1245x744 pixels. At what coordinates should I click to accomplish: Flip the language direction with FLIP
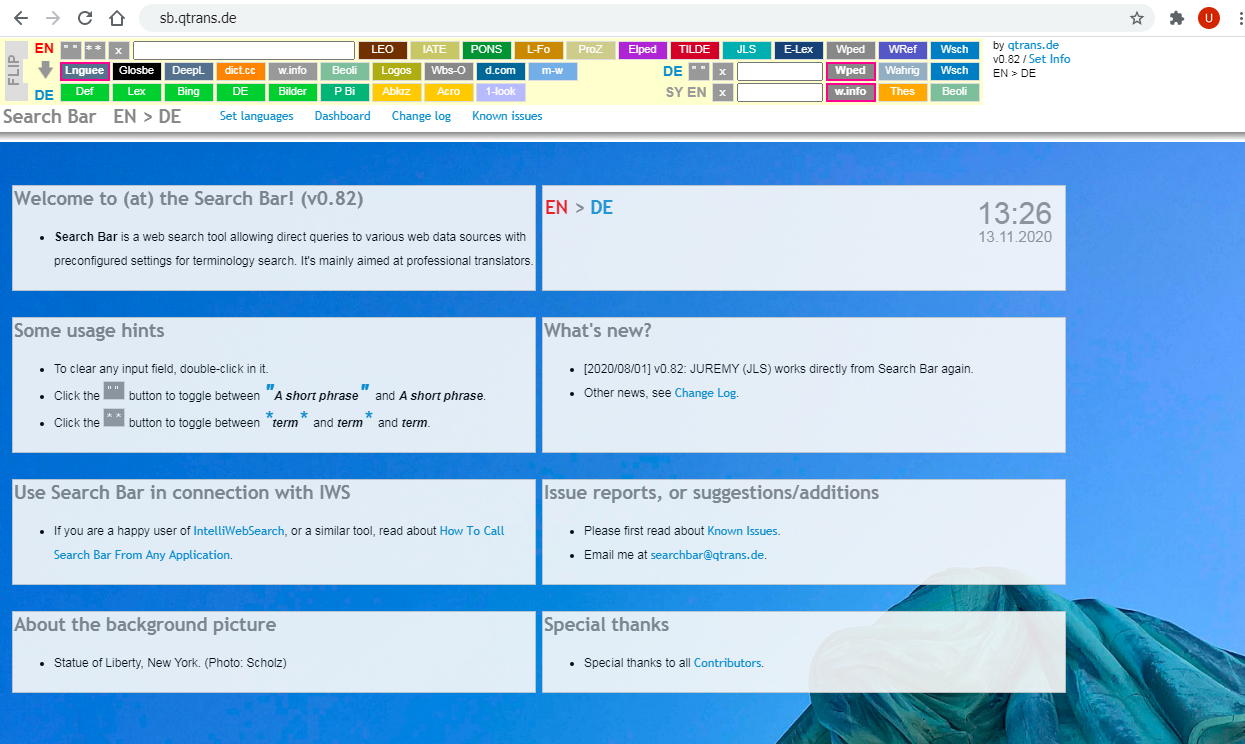pyautogui.click(x=15, y=70)
